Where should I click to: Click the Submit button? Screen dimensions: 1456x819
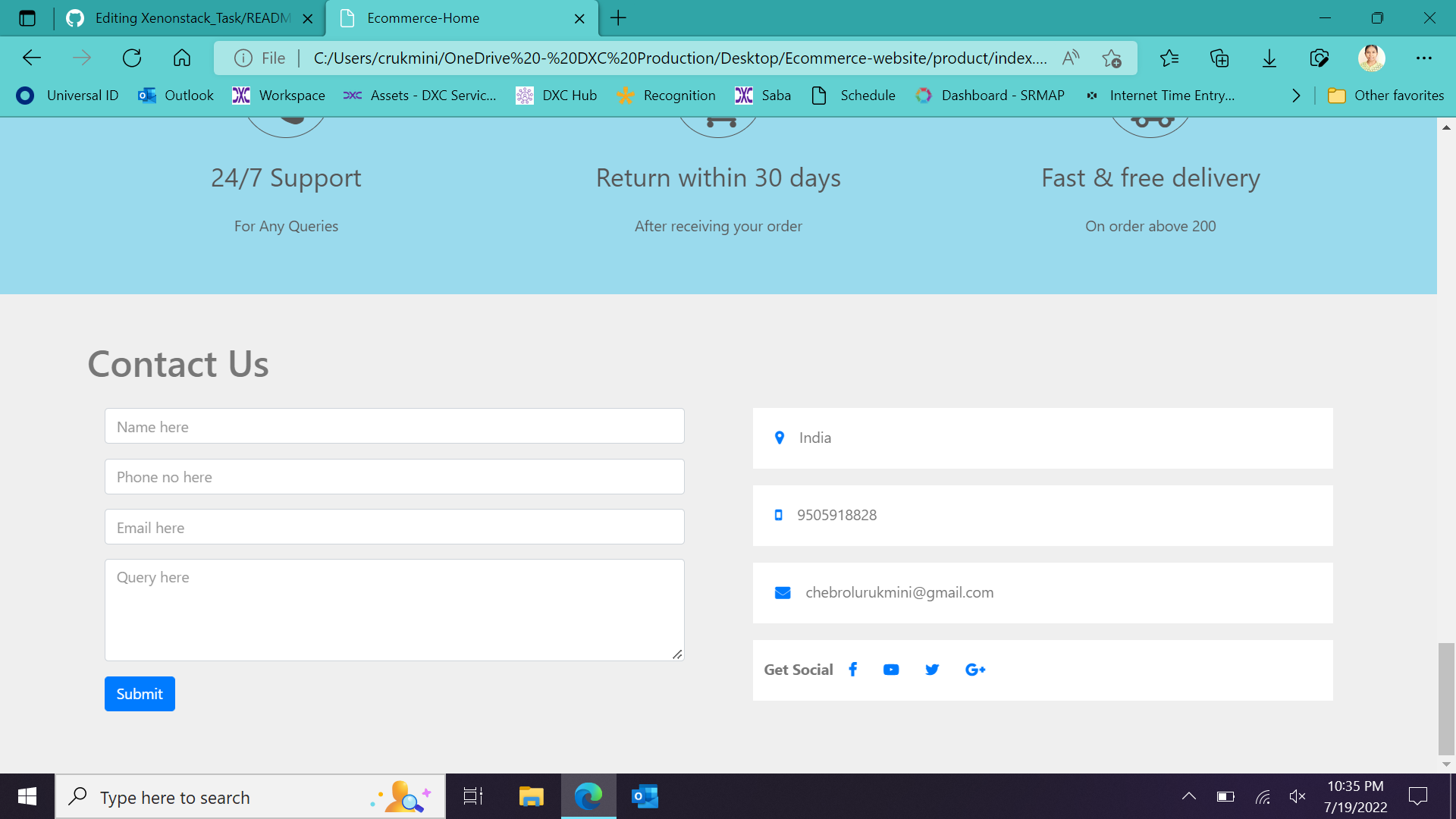(x=140, y=693)
